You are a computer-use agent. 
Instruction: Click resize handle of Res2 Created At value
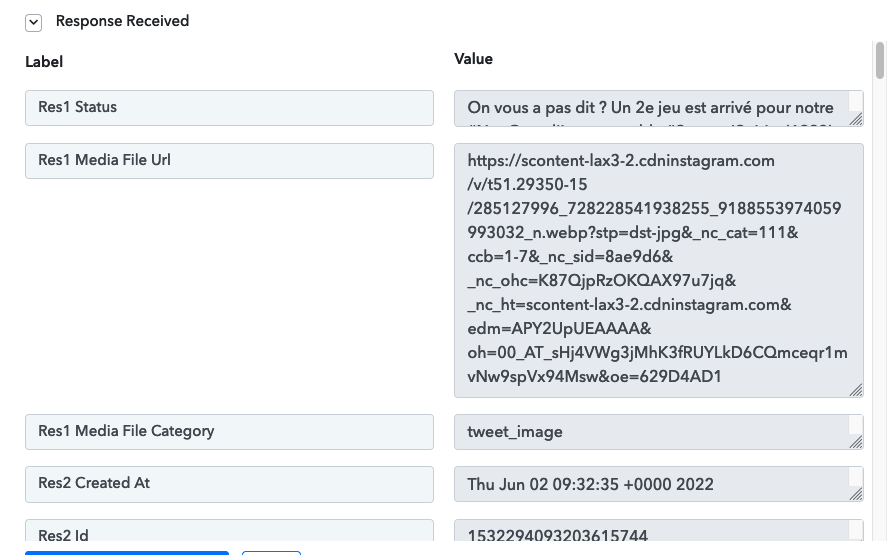(x=856, y=494)
